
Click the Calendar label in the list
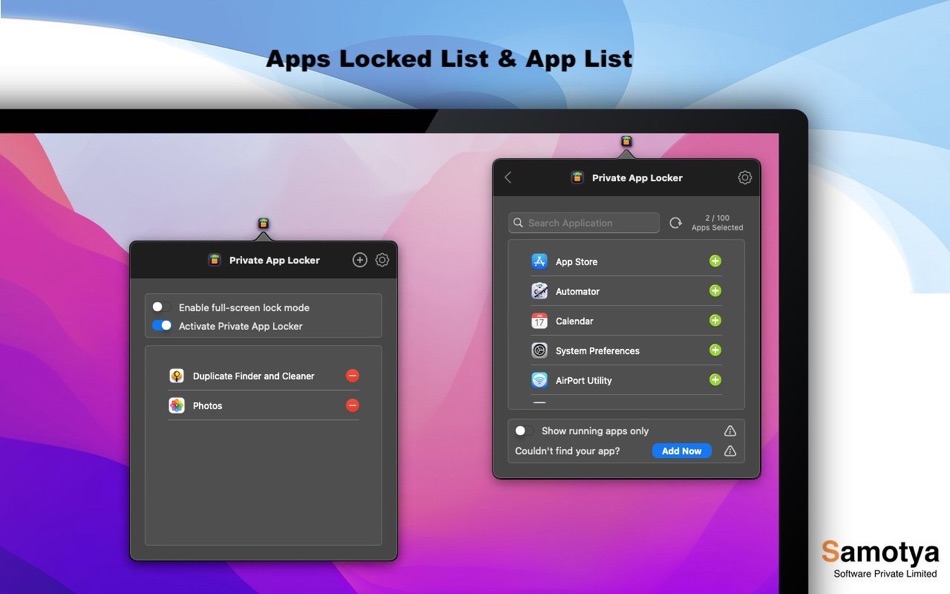574,321
